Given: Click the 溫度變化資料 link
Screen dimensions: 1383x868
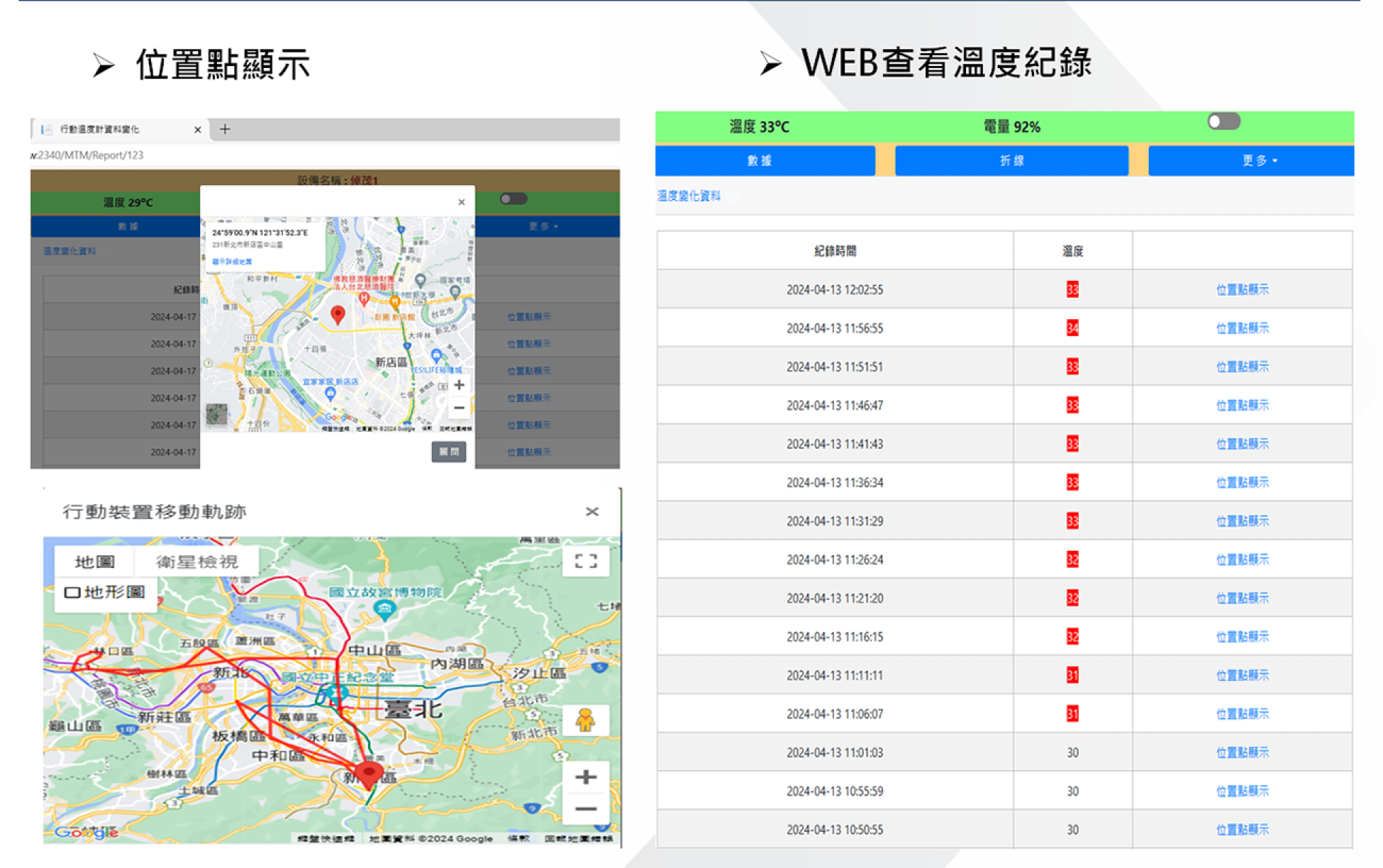Looking at the screenshot, I should click(x=689, y=196).
